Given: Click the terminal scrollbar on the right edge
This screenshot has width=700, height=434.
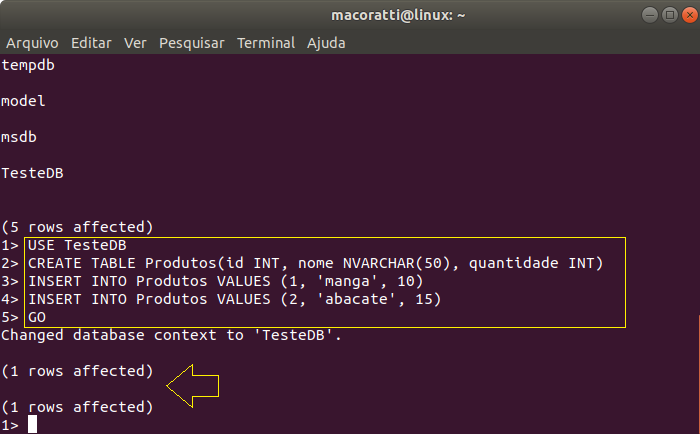Looking at the screenshot, I should coord(698,374).
